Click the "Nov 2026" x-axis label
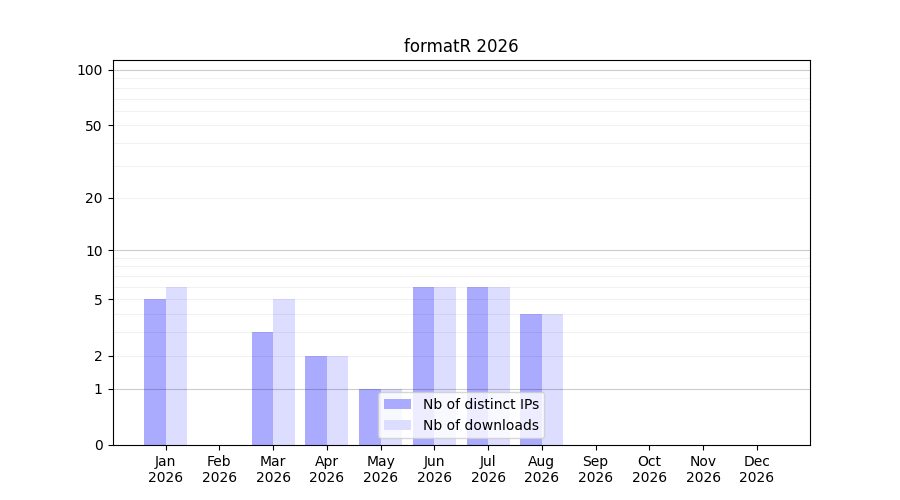The image size is (900, 500). point(704,469)
